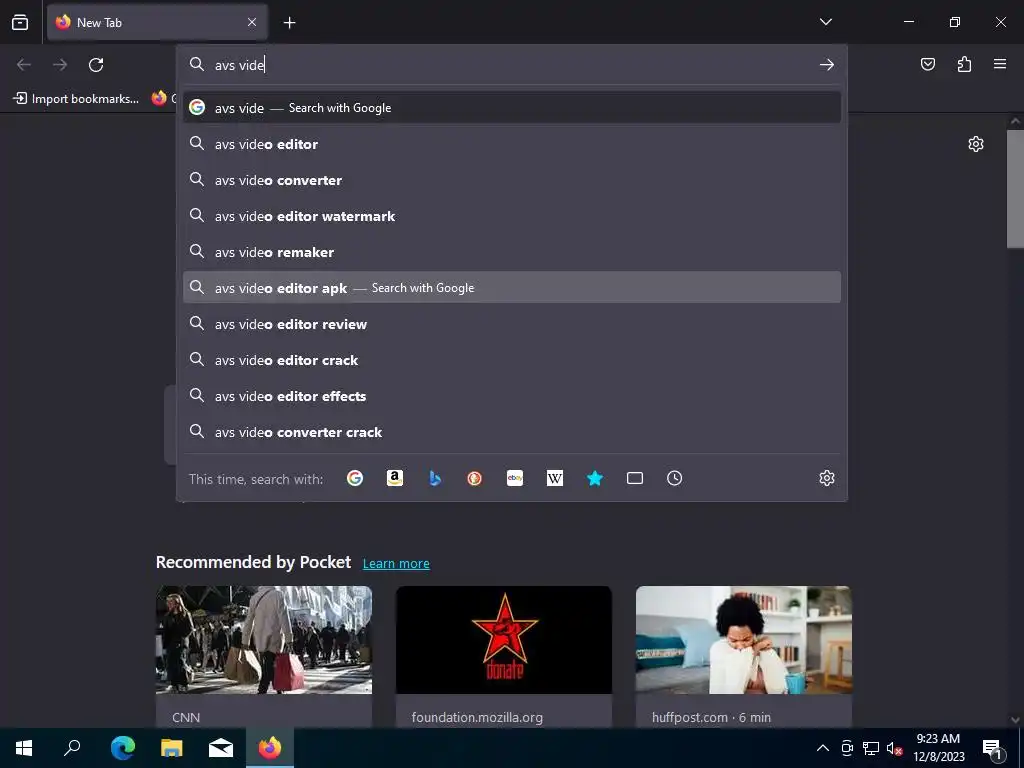Search this time with Bing icon
The width and height of the screenshot is (1024, 768).
tap(435, 478)
